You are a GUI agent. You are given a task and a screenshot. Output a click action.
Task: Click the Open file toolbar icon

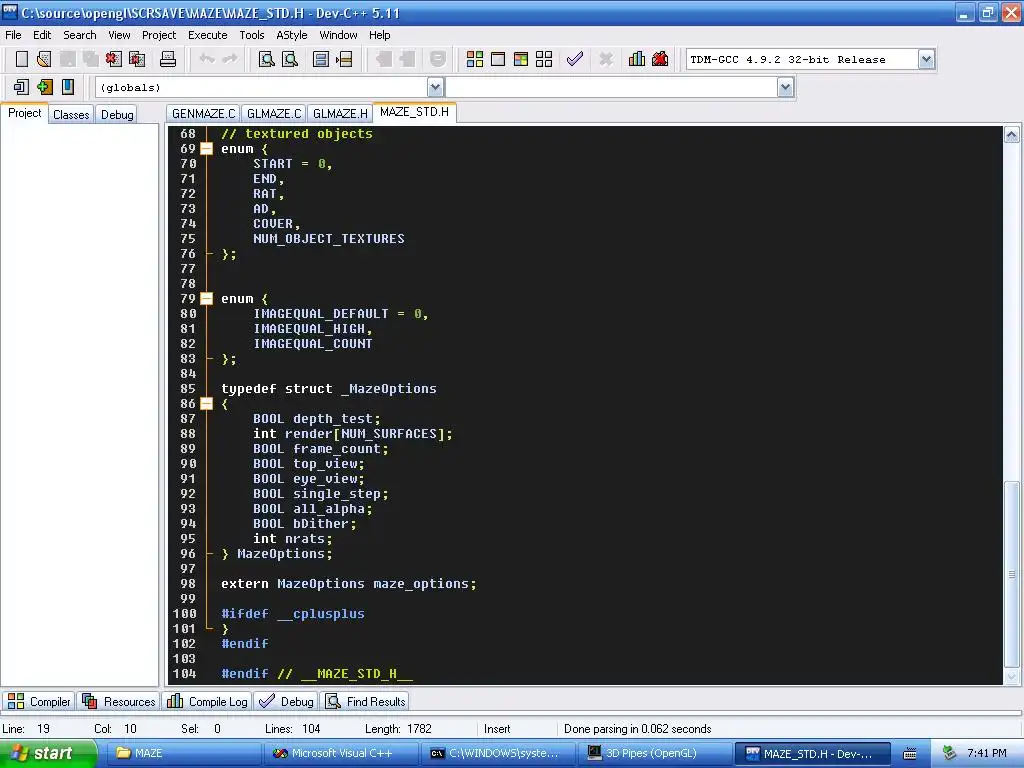[44, 59]
